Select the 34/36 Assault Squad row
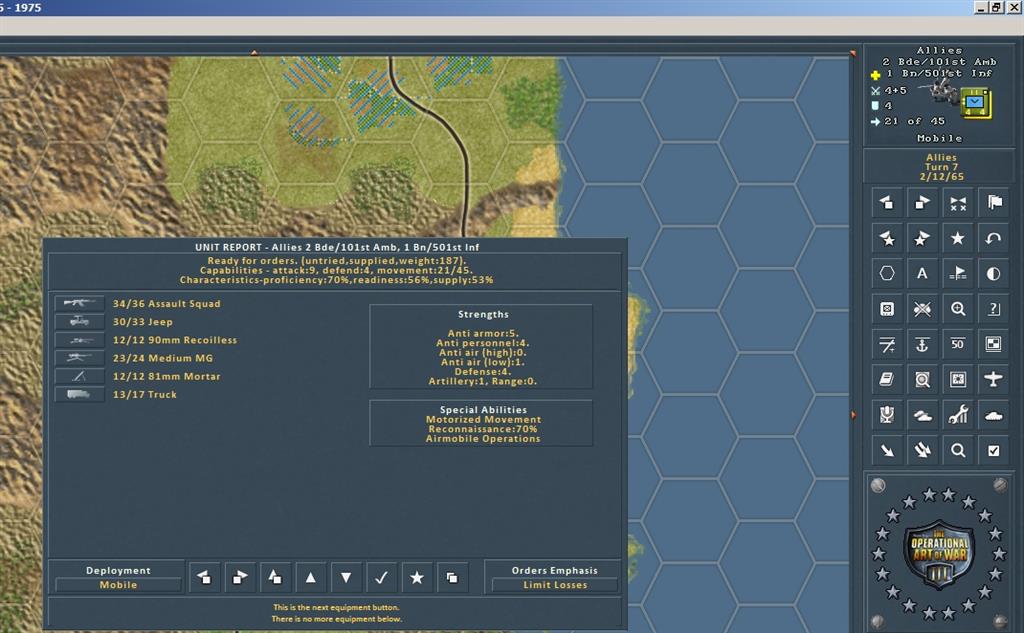 coord(167,304)
